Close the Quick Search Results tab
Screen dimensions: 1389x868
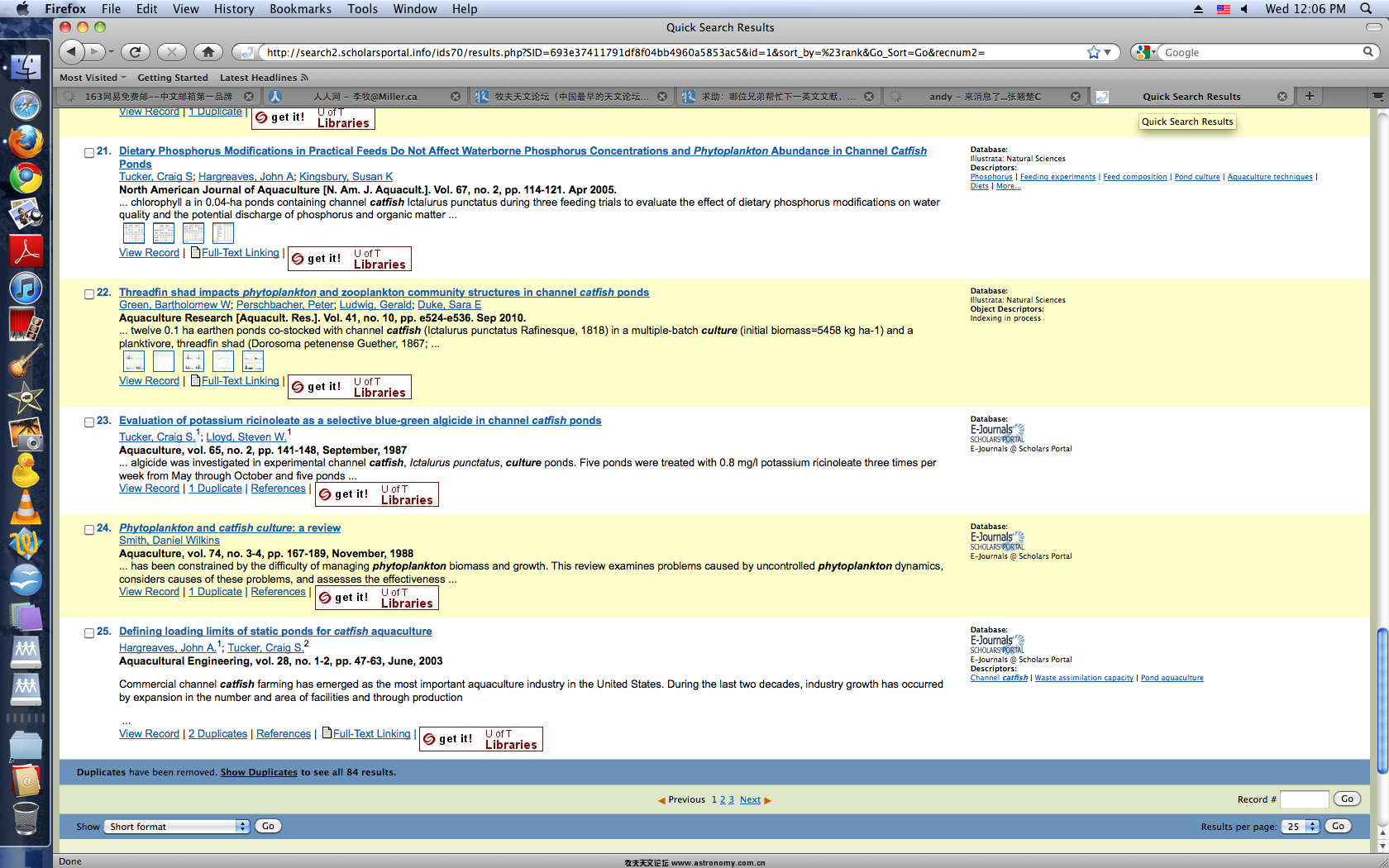[1282, 97]
